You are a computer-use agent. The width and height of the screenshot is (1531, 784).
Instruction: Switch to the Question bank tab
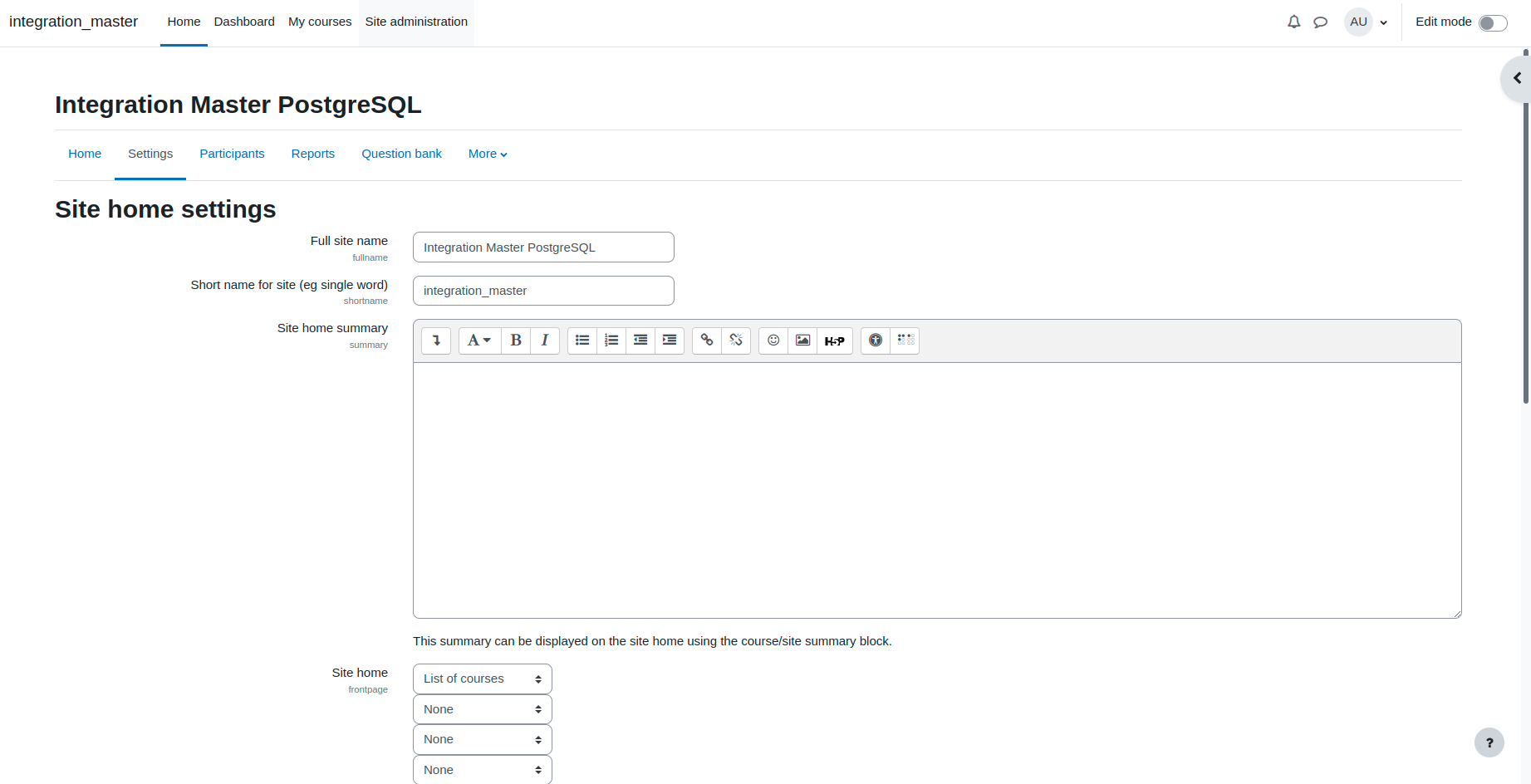coord(401,154)
